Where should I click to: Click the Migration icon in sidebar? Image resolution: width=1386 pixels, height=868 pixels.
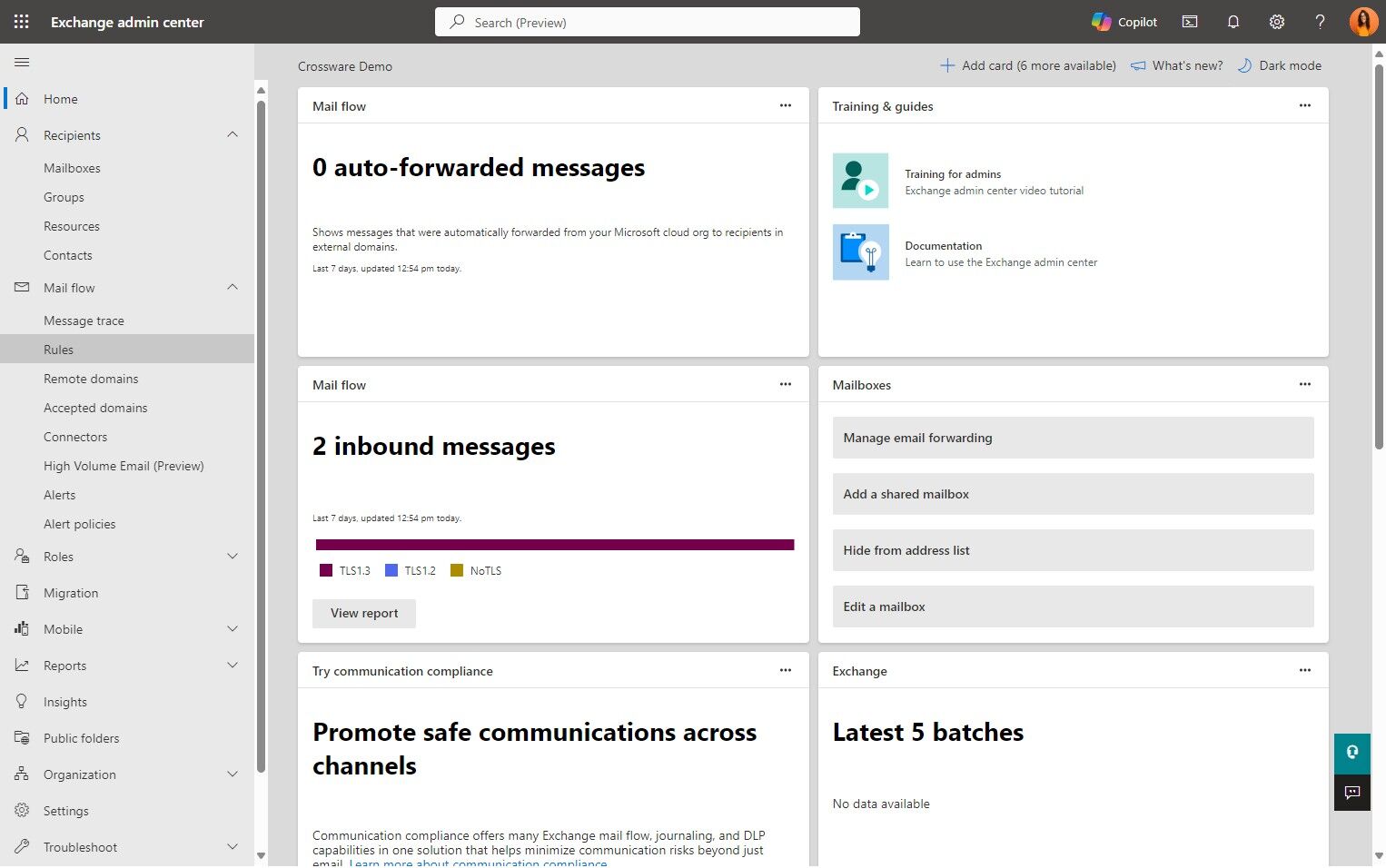[x=22, y=593]
